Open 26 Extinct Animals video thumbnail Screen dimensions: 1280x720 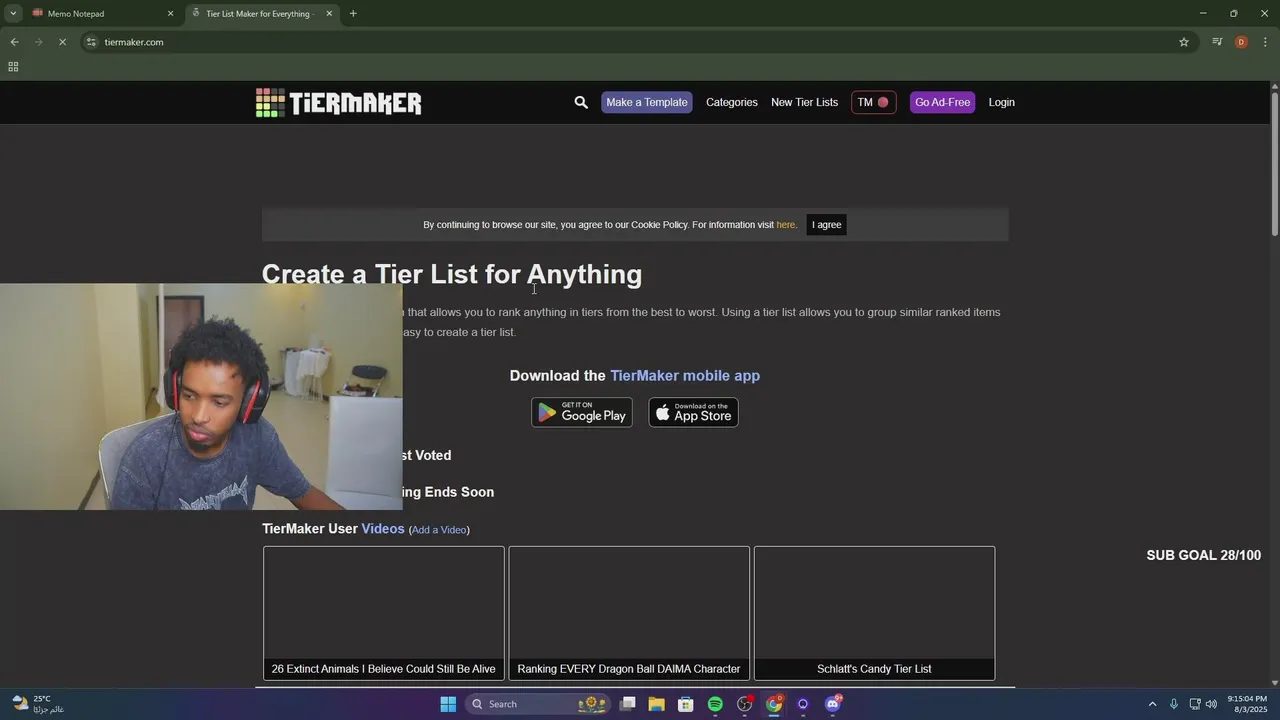click(x=384, y=613)
